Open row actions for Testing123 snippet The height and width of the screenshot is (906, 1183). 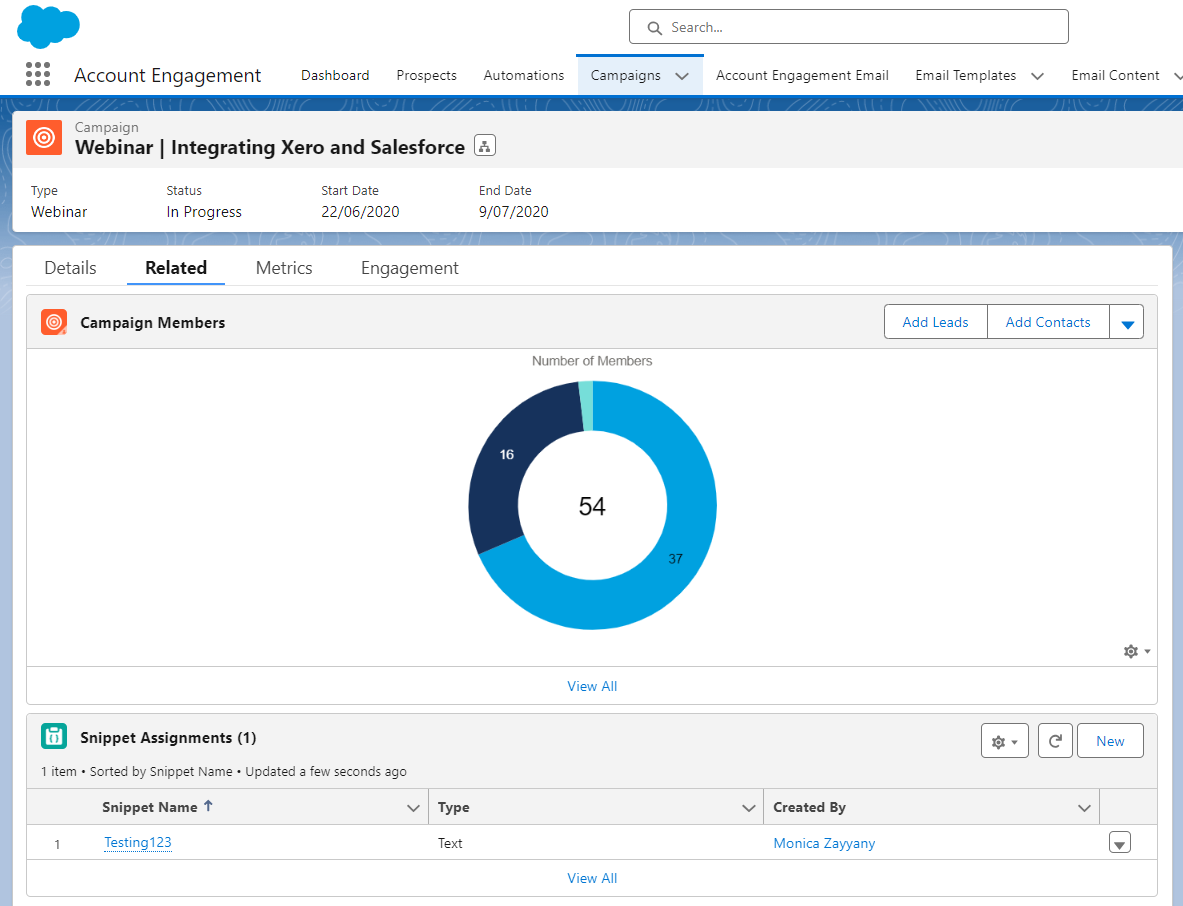[x=1119, y=843]
